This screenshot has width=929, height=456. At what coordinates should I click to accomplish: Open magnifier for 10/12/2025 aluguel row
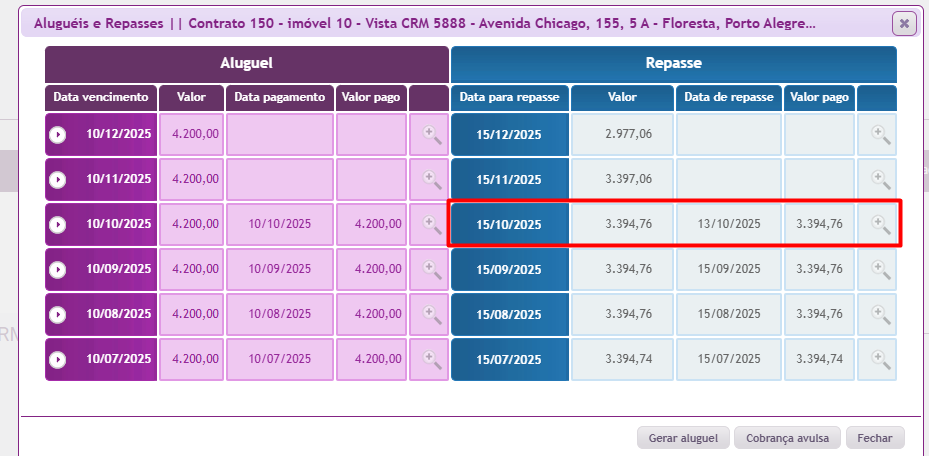point(431,134)
